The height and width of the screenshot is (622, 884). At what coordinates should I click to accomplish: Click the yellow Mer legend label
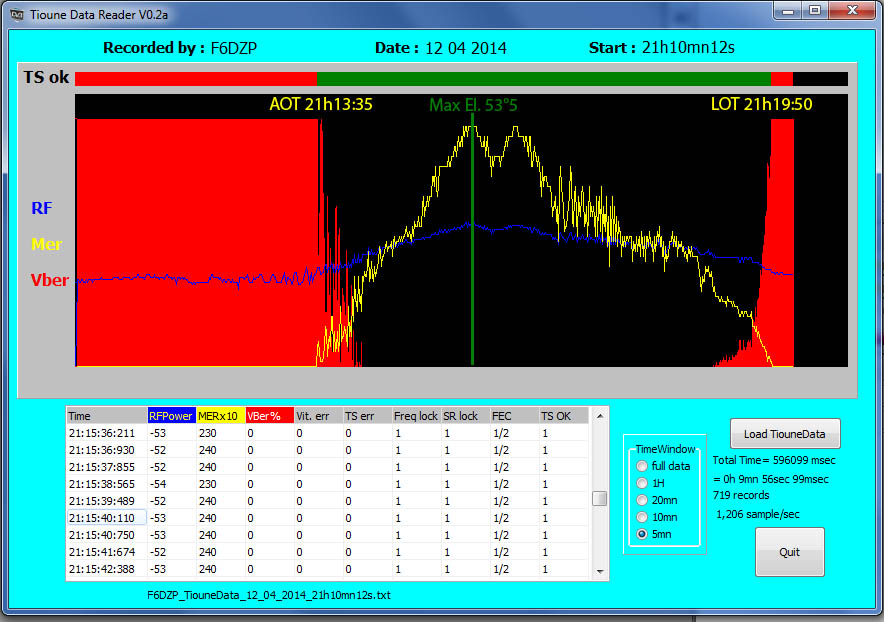coord(46,244)
